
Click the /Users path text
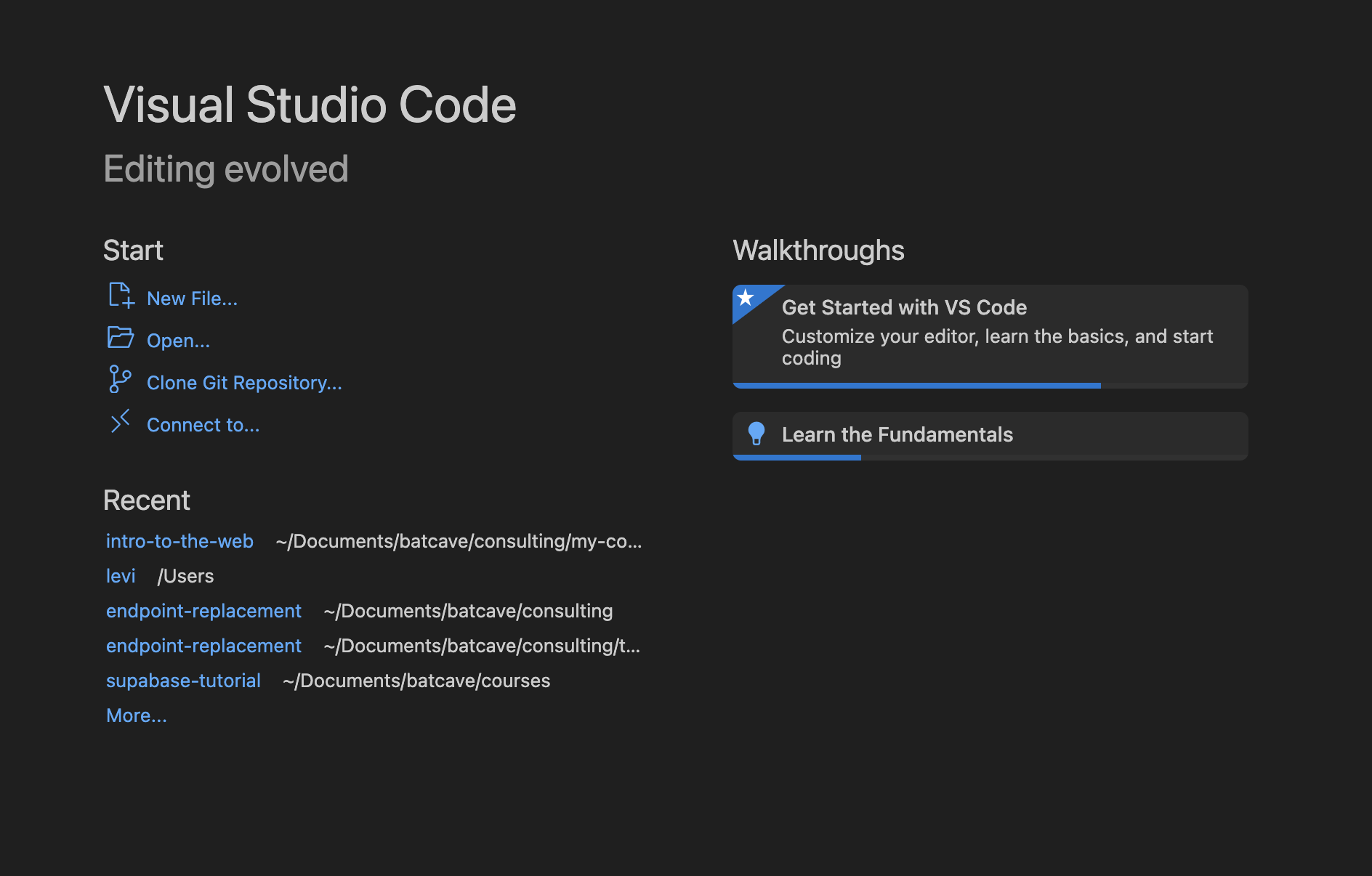coord(185,576)
